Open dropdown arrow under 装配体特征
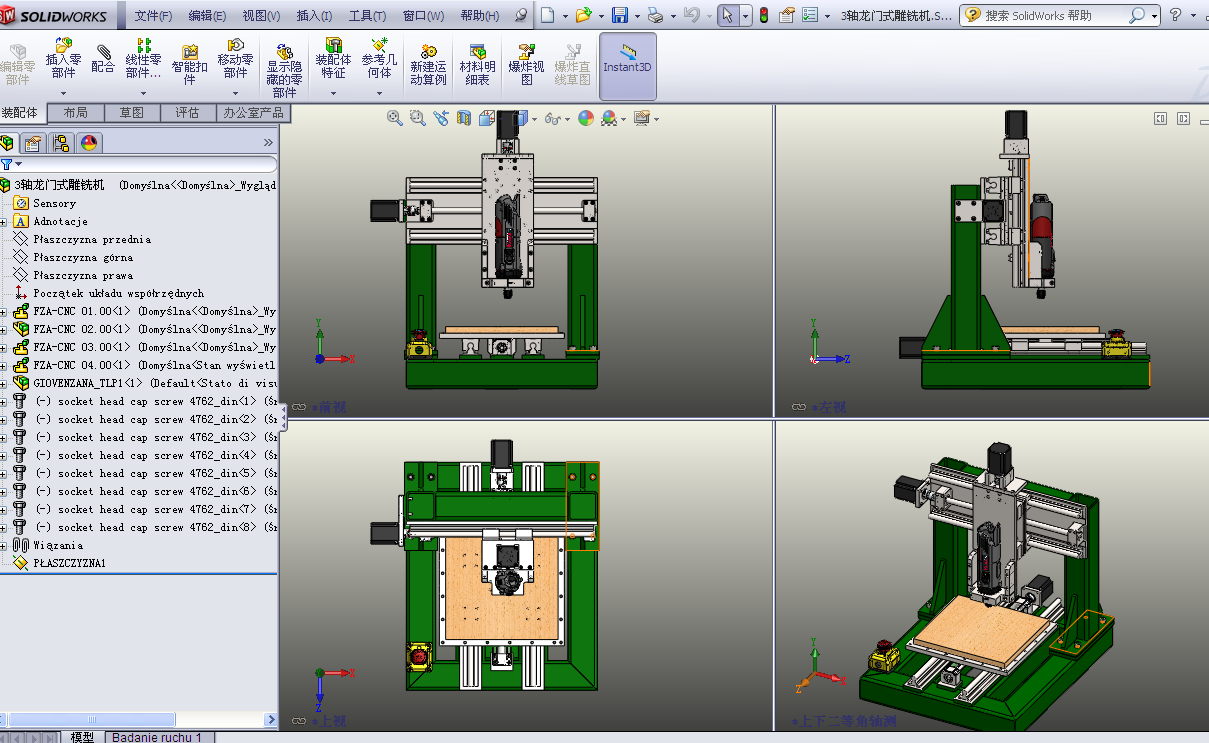The width and height of the screenshot is (1209, 743). coord(333,94)
